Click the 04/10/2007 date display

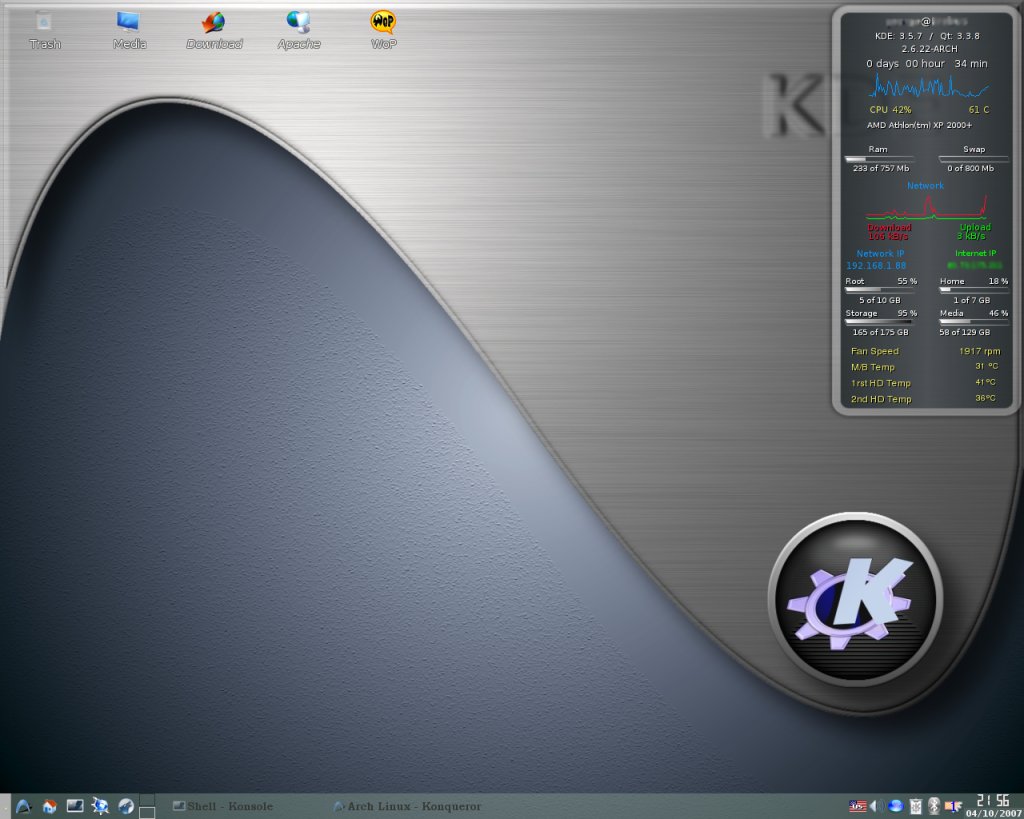993,813
